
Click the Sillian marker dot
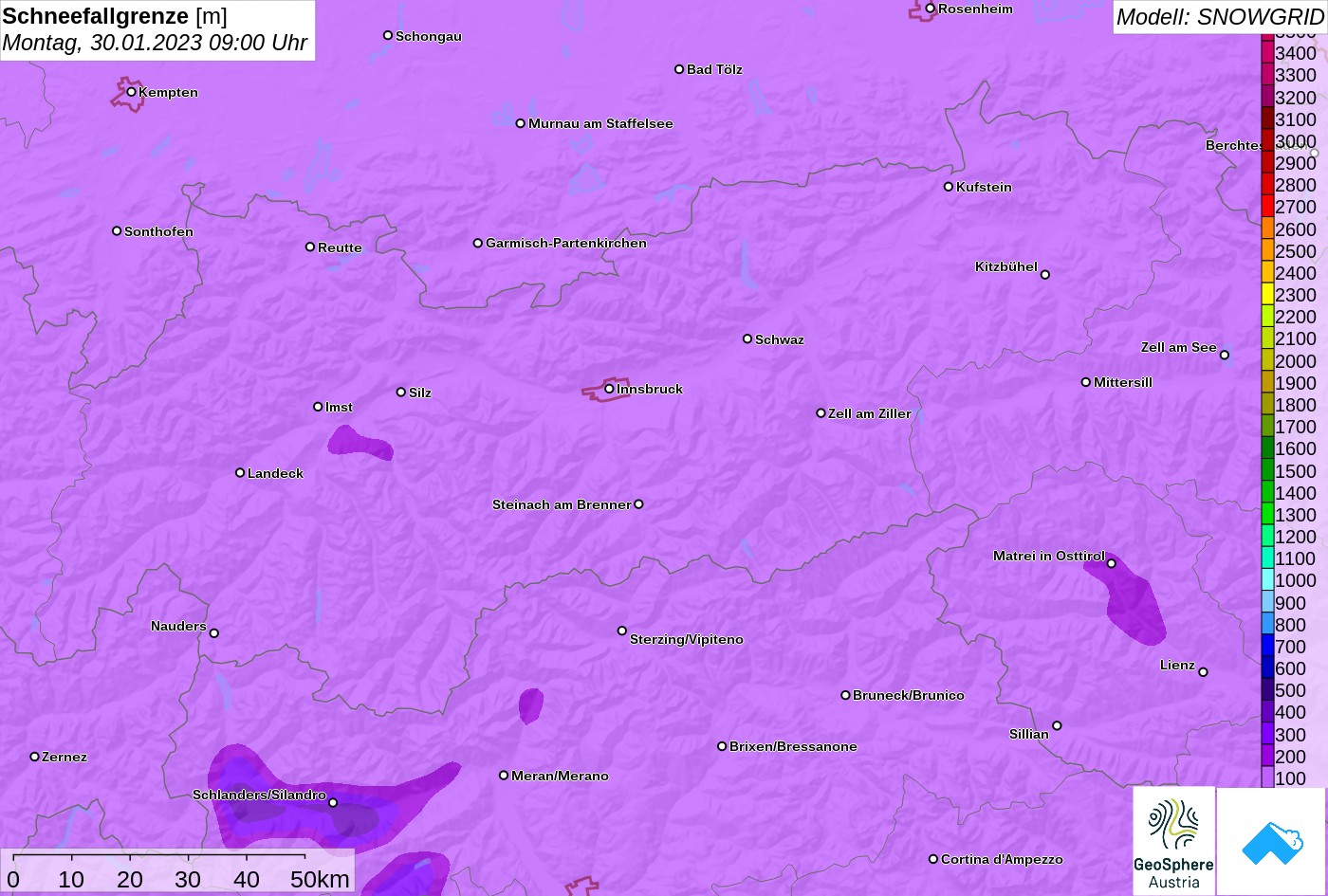(x=1057, y=726)
